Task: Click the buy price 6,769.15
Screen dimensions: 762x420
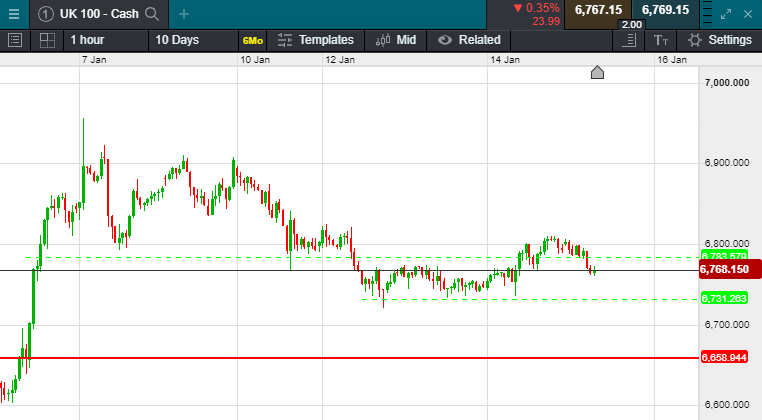Action: (x=665, y=10)
